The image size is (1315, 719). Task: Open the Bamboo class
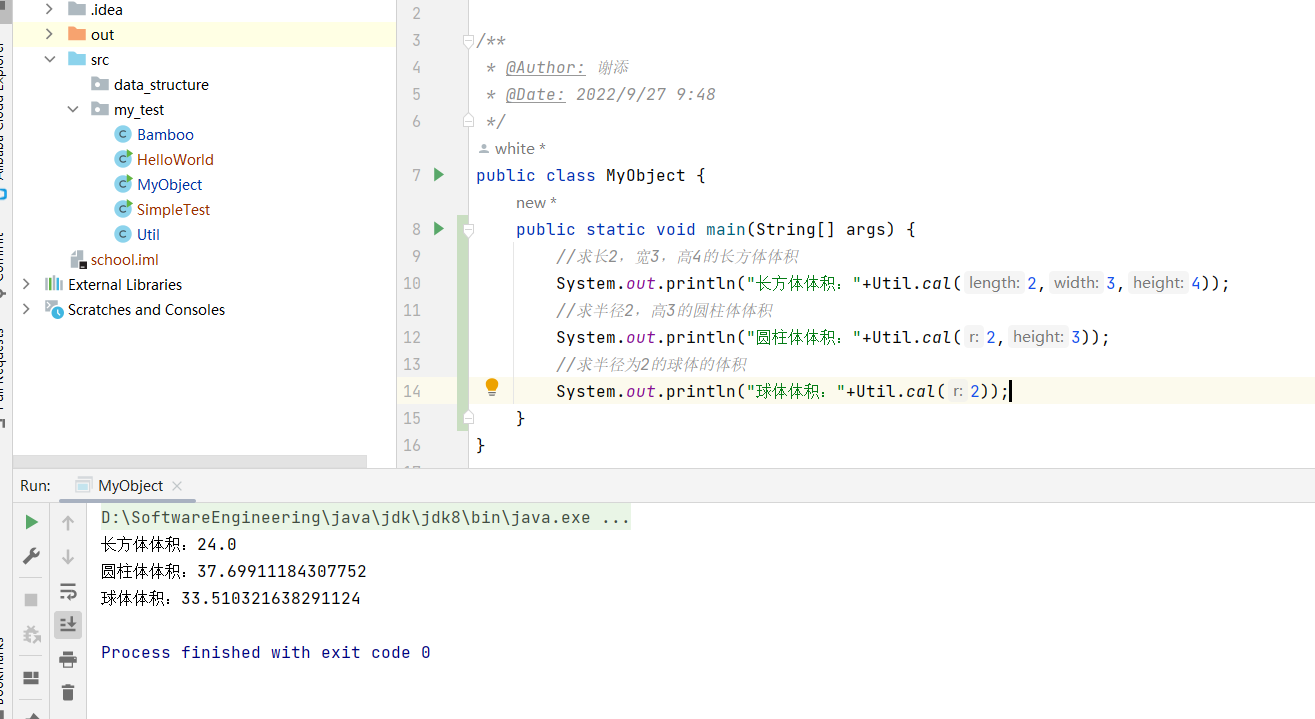165,134
